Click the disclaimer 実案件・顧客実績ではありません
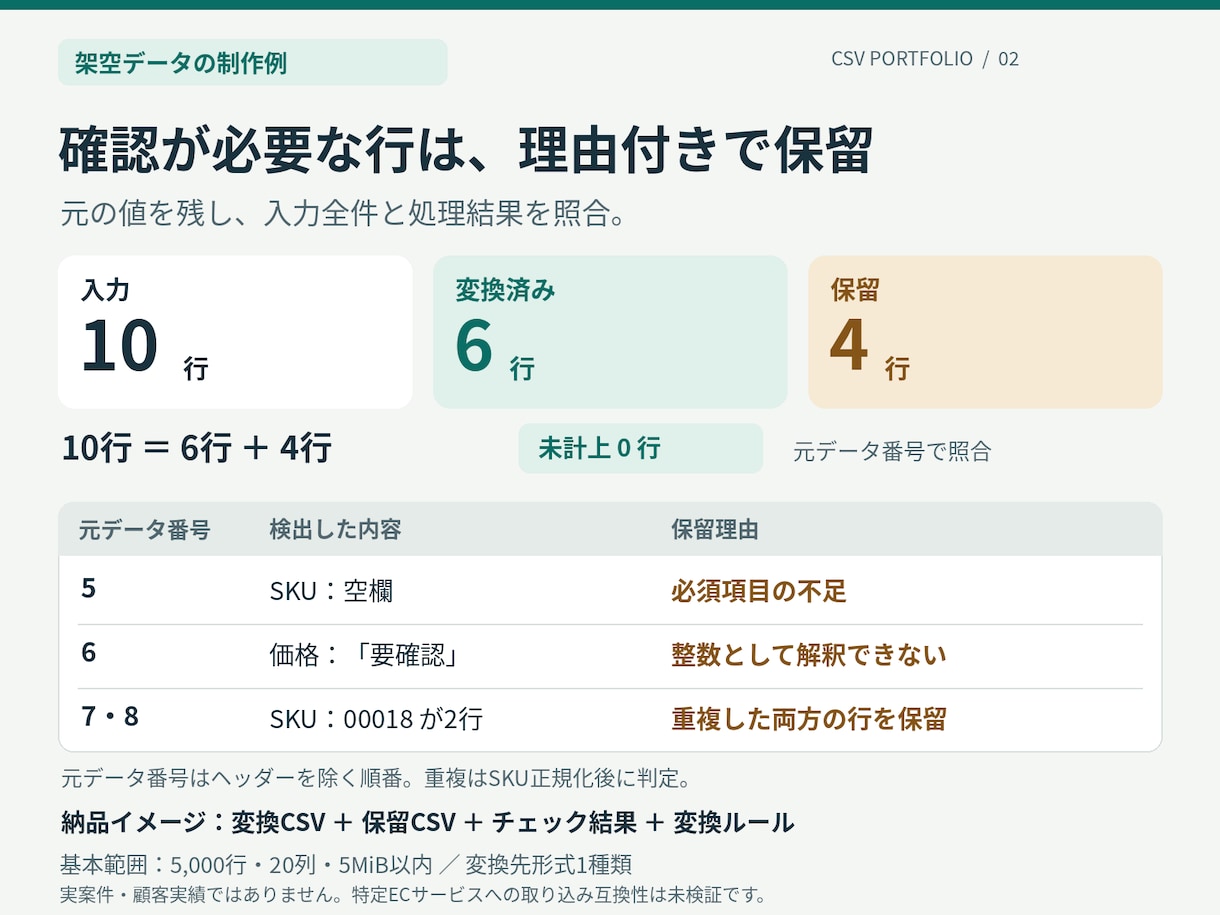1220x915 pixels. coord(414,894)
